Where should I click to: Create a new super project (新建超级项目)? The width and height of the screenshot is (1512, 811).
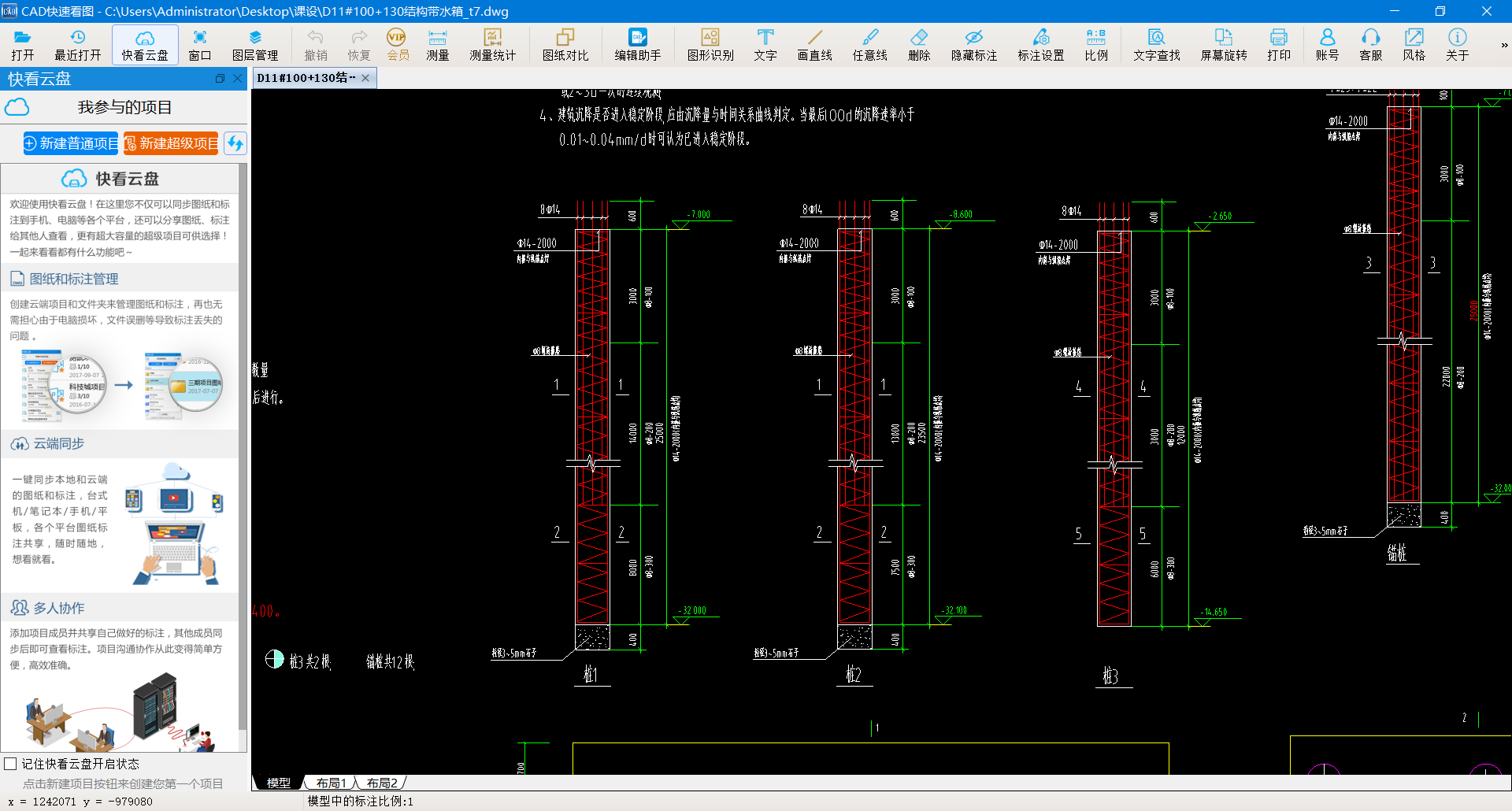point(171,143)
